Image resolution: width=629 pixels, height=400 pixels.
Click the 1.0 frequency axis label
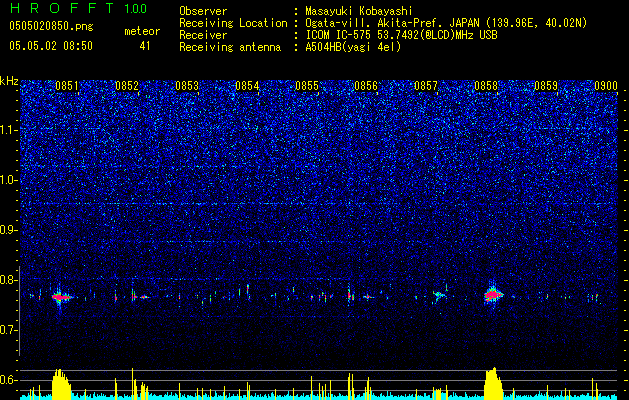pyautogui.click(x=9, y=180)
